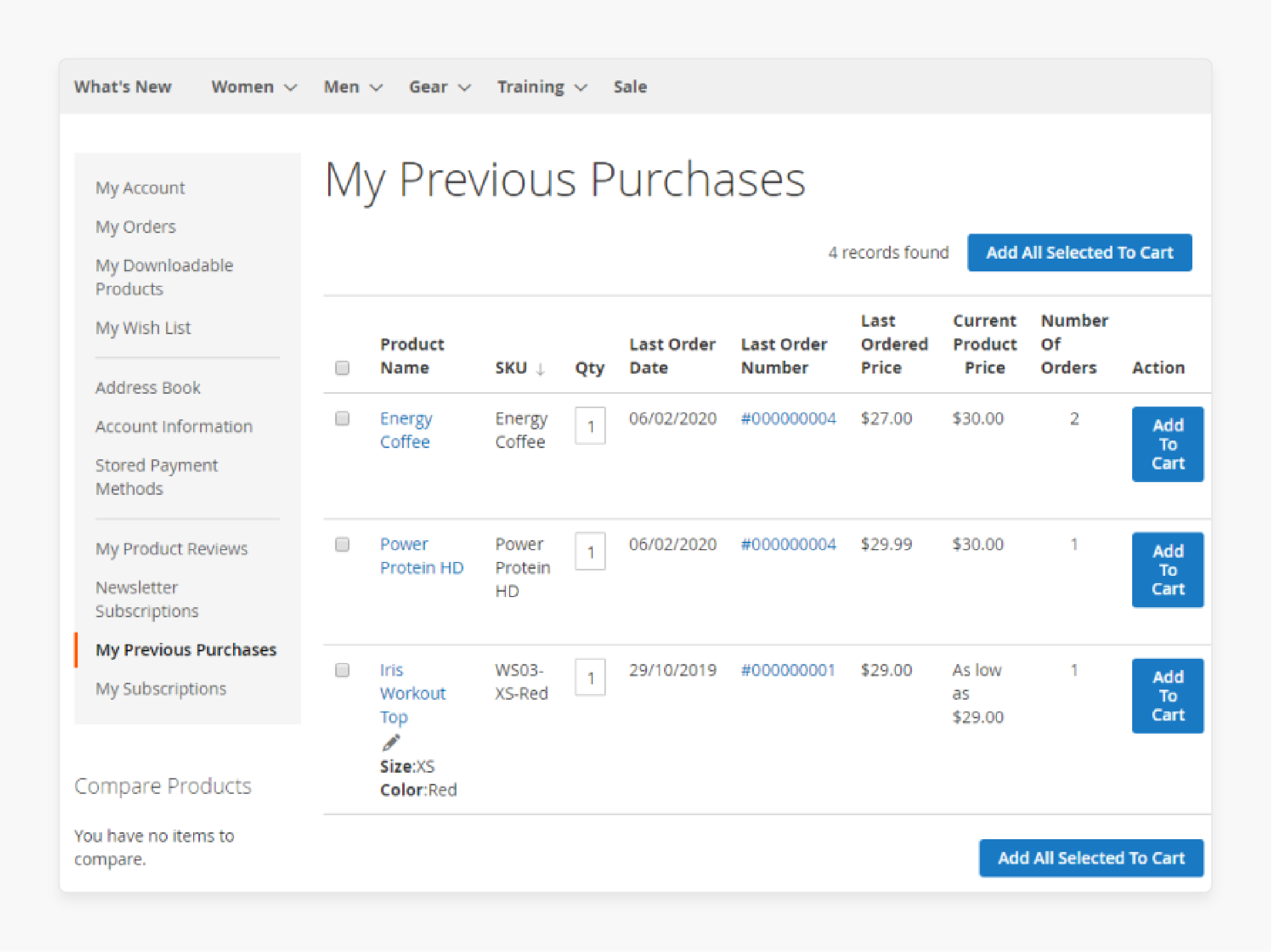The width and height of the screenshot is (1271, 952).
Task: Click the $29.99 last ordered price
Action: 886,544
